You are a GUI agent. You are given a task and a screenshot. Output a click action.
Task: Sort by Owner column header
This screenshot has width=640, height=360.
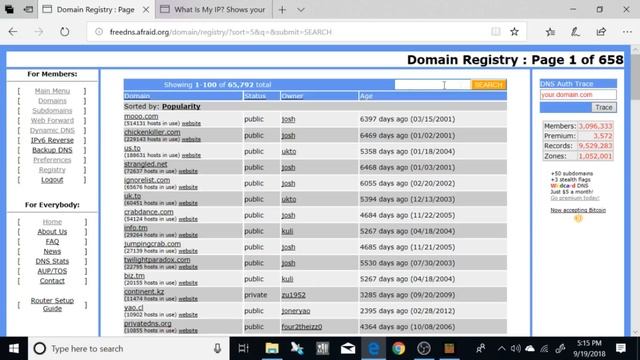pos(292,96)
